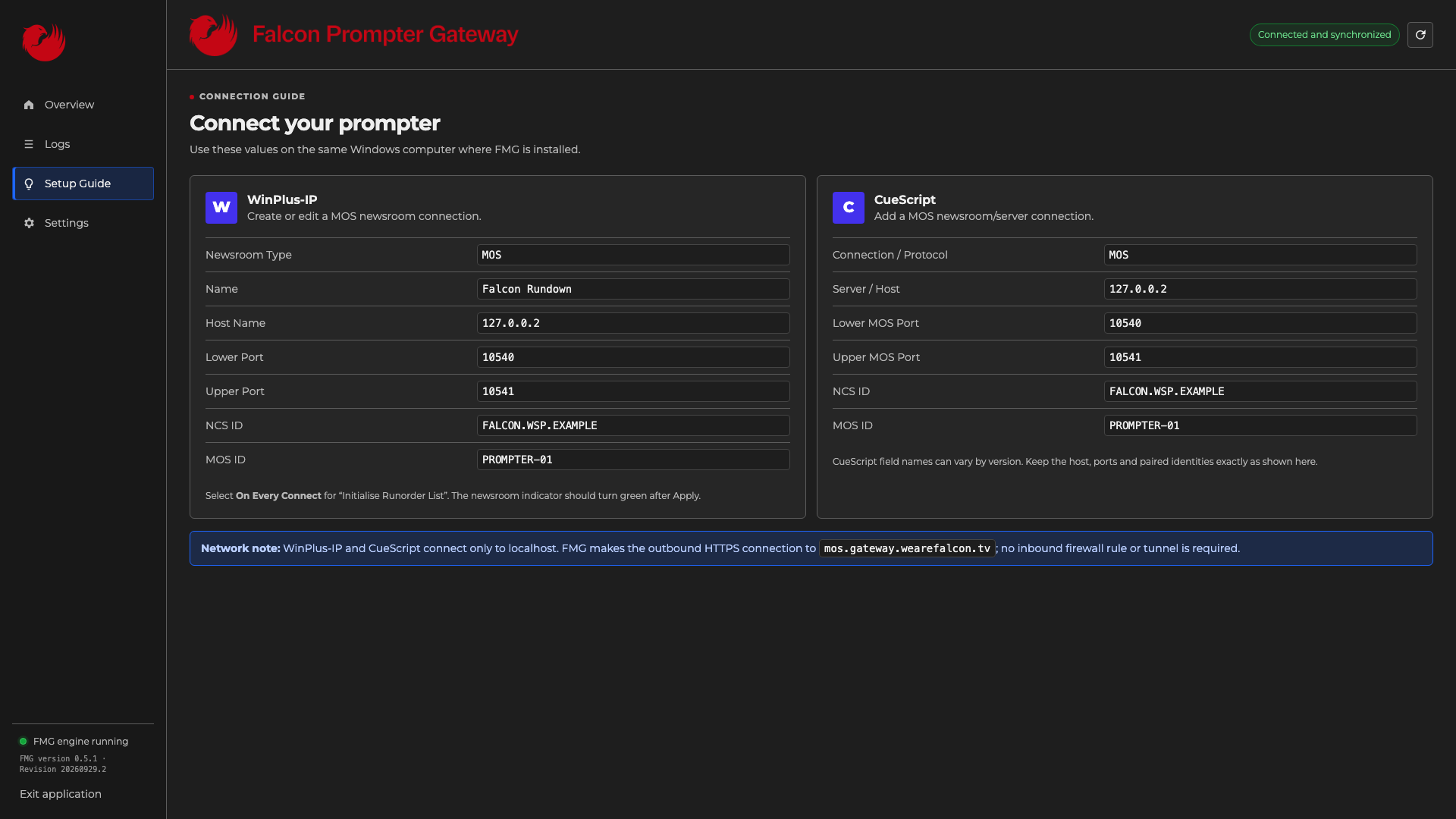Click the Settings gear icon
Viewport: 1456px width, 819px height.
tap(29, 223)
